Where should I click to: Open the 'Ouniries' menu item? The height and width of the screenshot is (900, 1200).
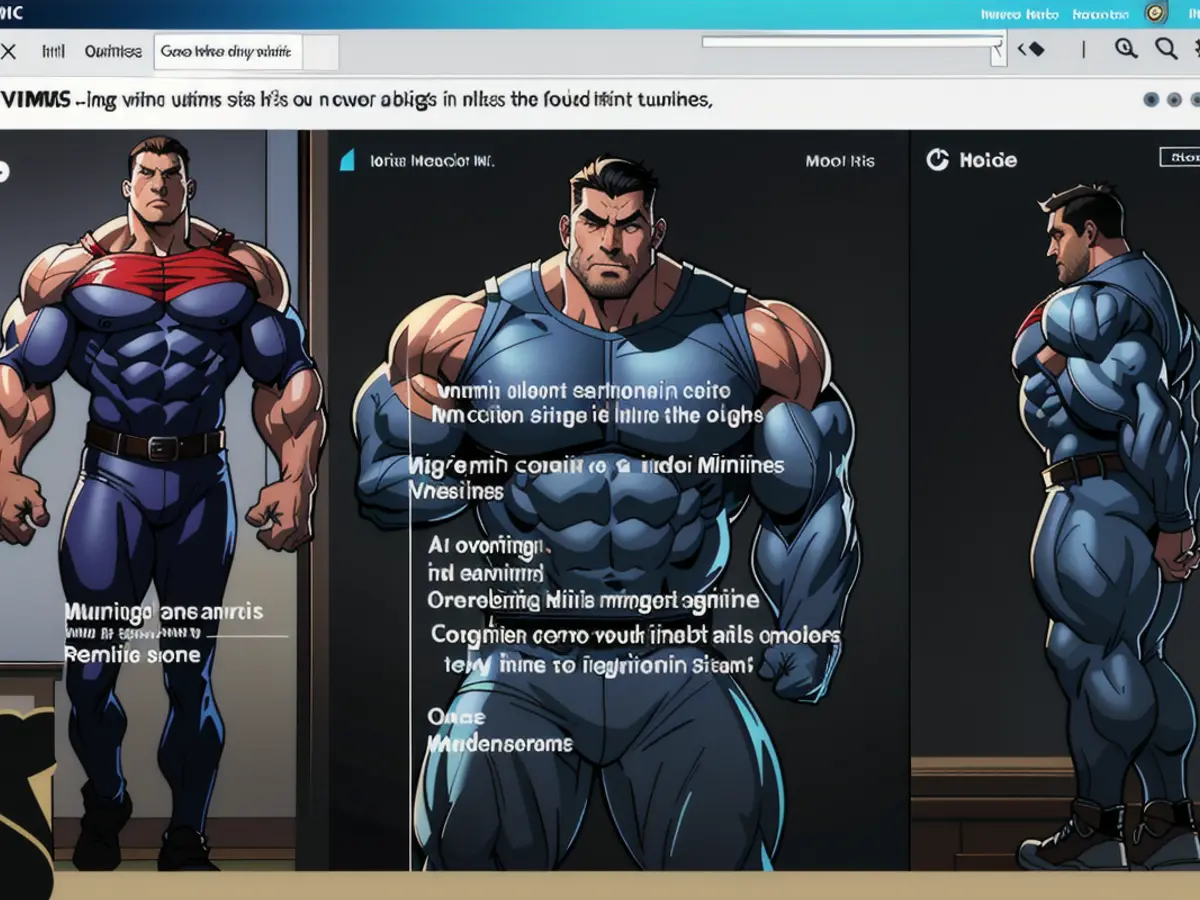pos(112,51)
